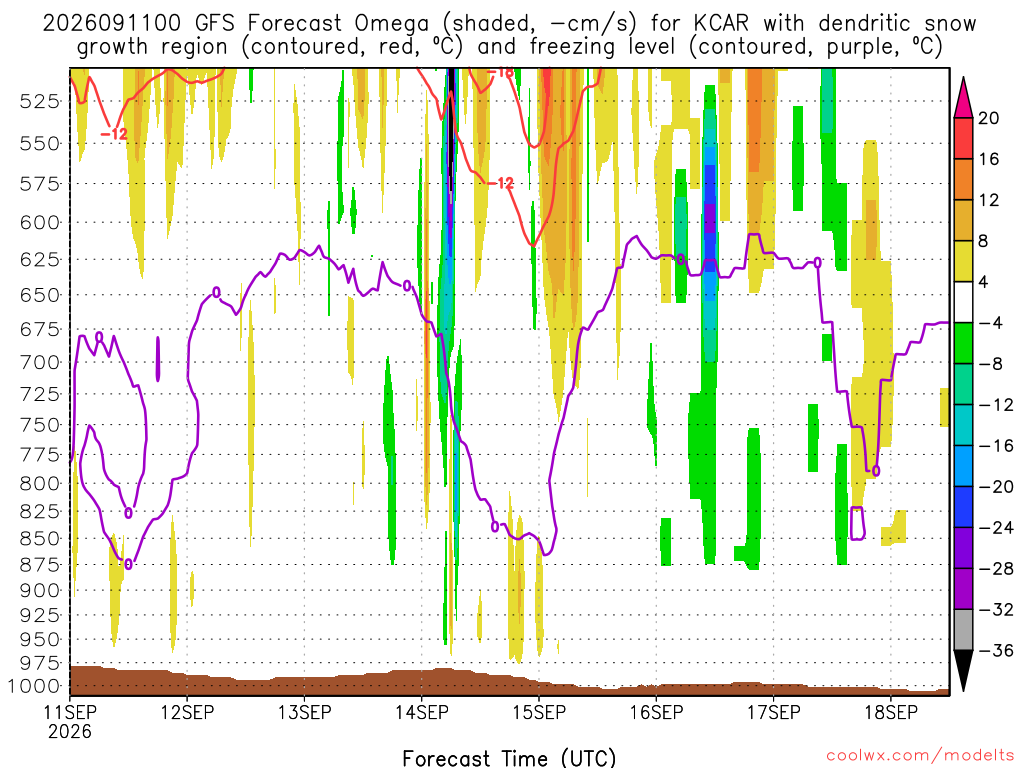Viewport: 1024px width, 768px height.
Task: Click the 1000 pressure level label
Action: (35, 686)
